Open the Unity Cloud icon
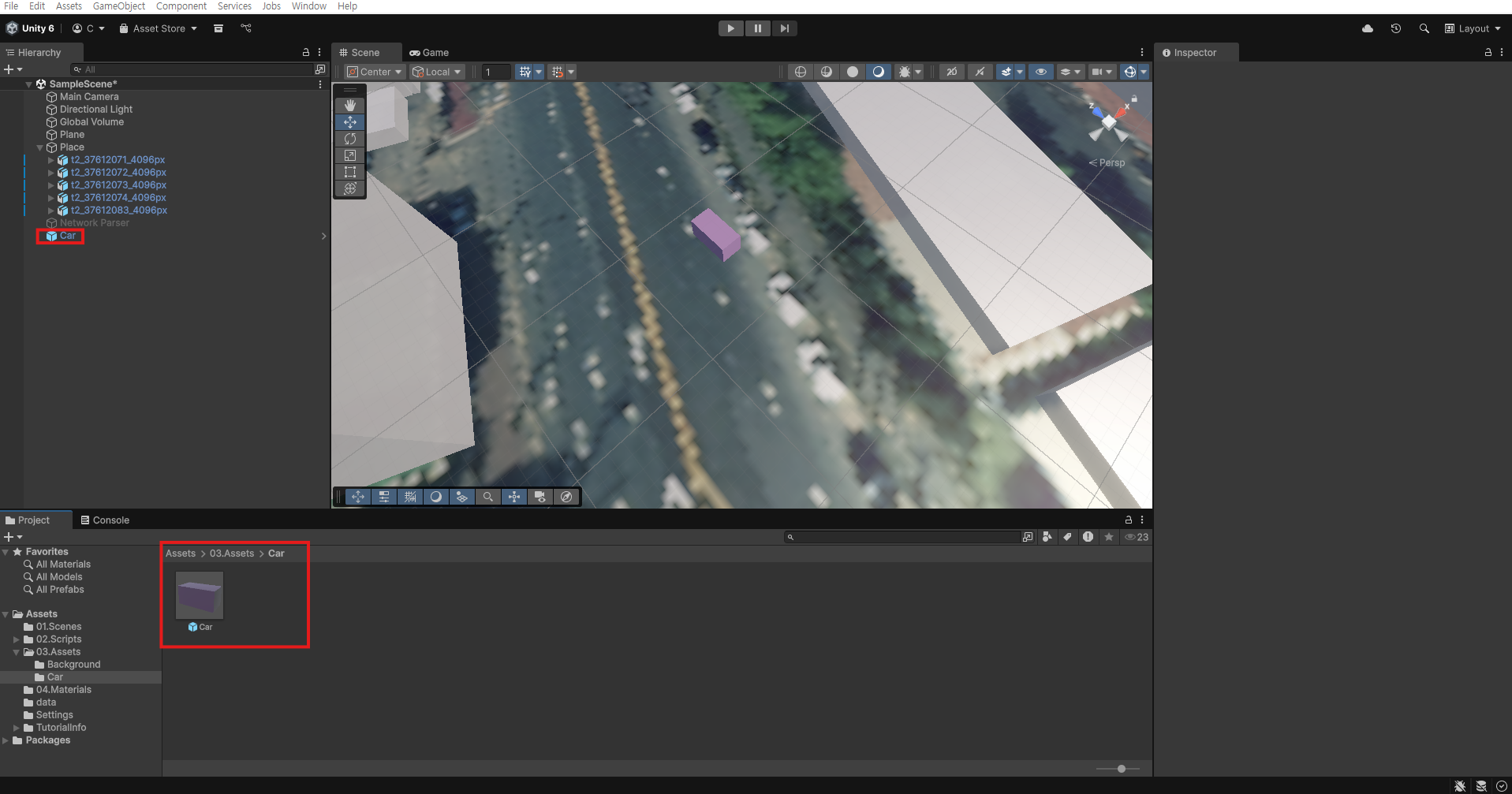The height and width of the screenshot is (794, 1512). point(1368,28)
